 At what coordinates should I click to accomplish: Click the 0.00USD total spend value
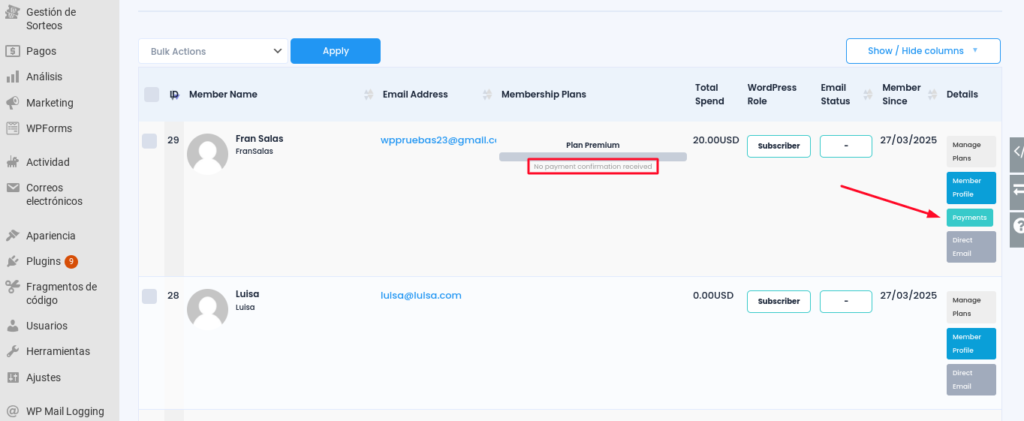714,295
